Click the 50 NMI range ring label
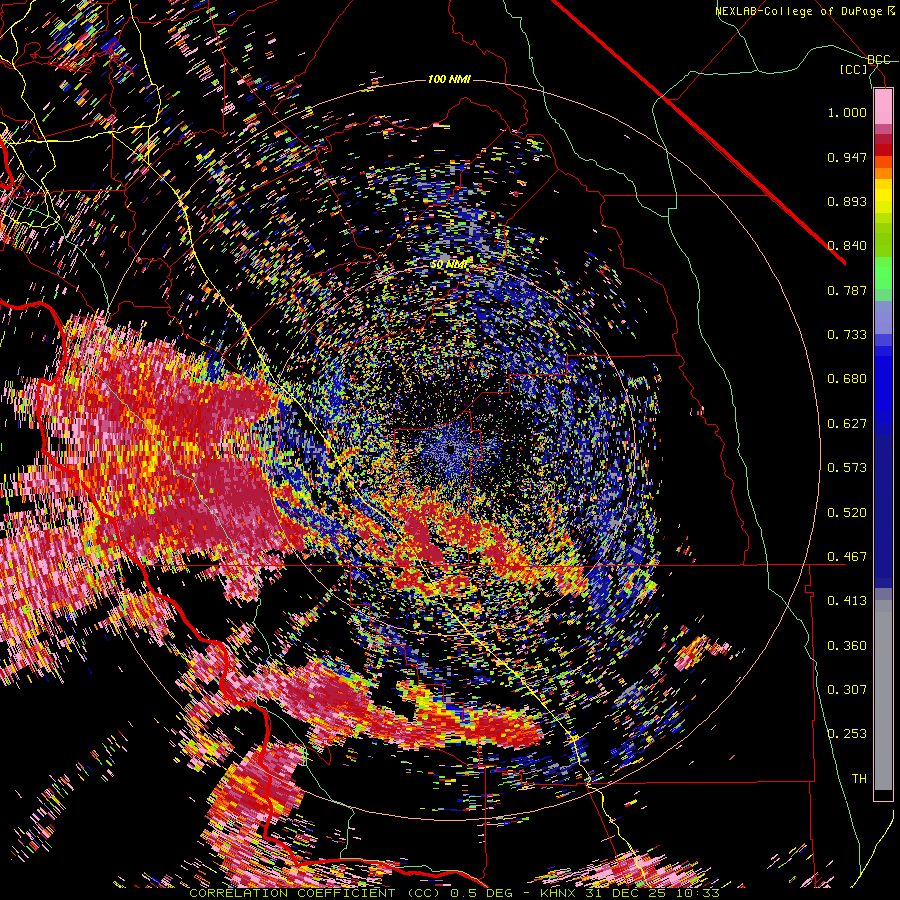 [x=449, y=265]
